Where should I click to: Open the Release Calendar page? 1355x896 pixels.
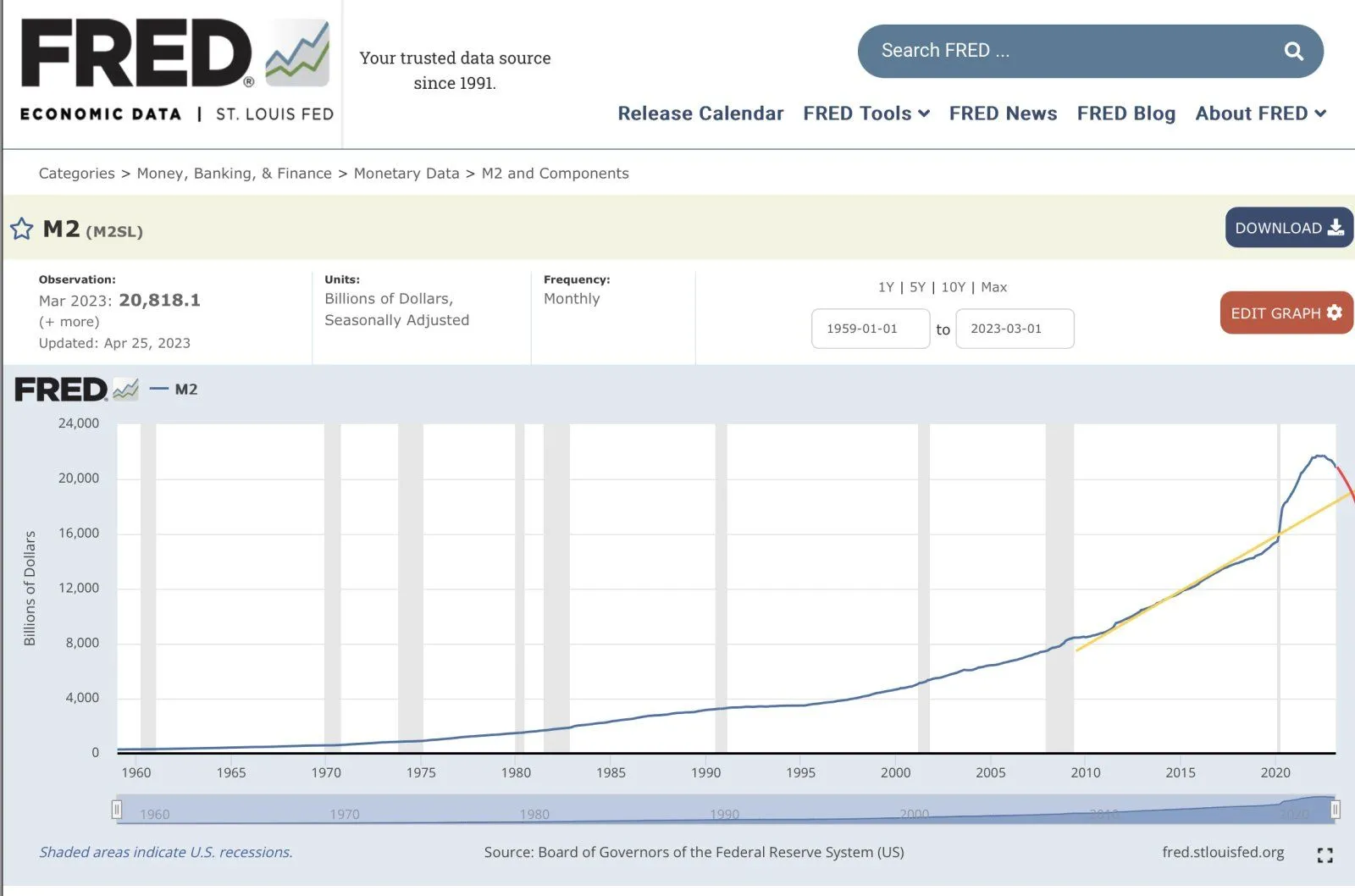click(700, 113)
